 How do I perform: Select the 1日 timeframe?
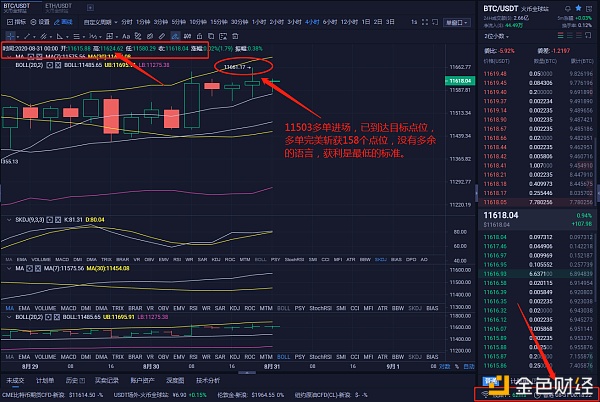(x=366, y=22)
